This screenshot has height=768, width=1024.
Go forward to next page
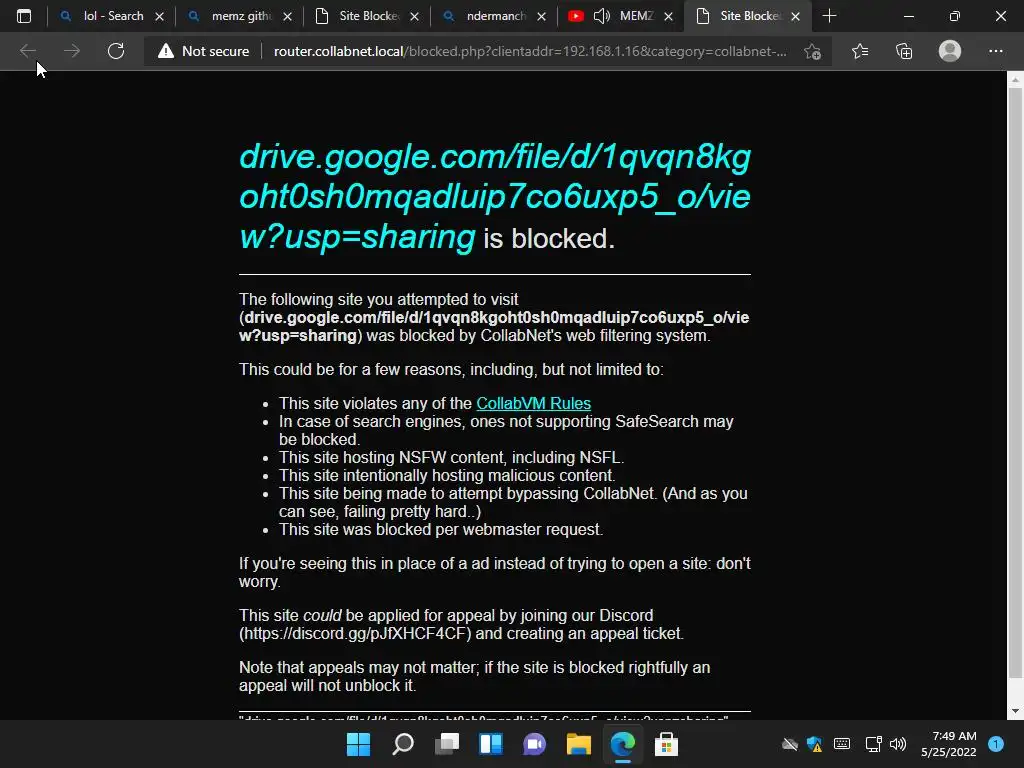72,51
